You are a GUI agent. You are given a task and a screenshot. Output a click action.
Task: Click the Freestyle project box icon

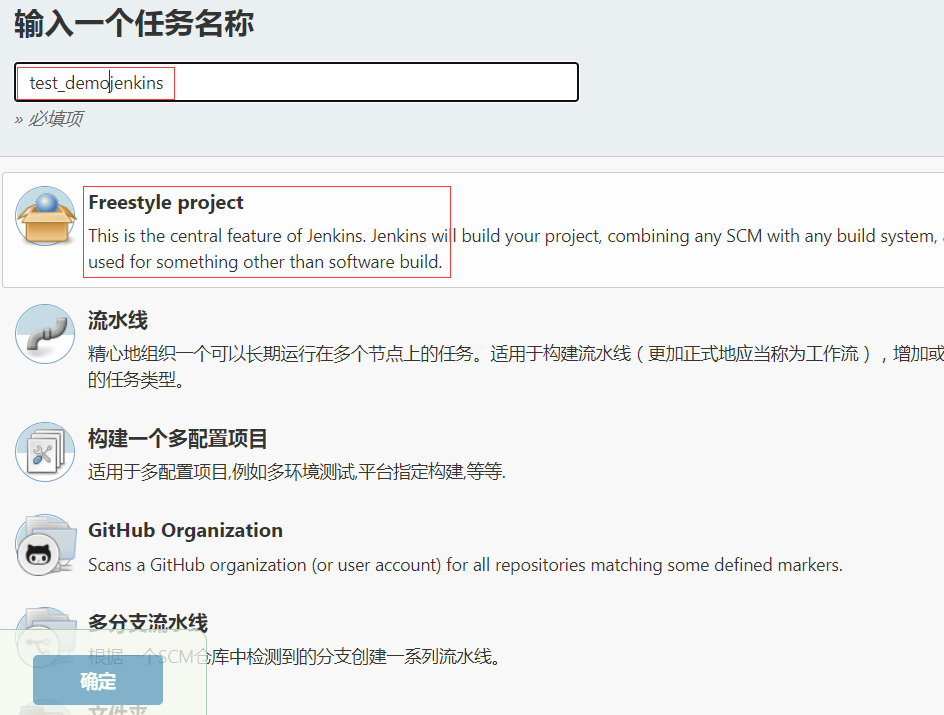click(46, 216)
